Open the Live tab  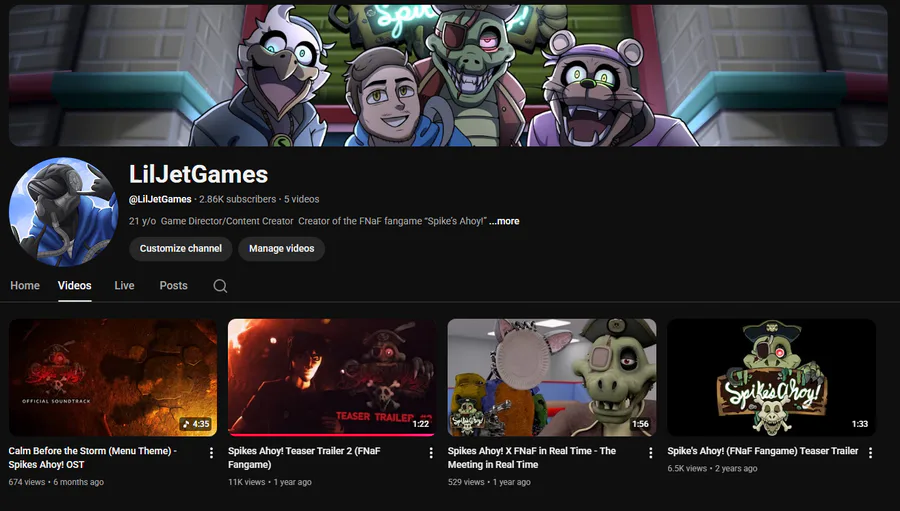(124, 285)
